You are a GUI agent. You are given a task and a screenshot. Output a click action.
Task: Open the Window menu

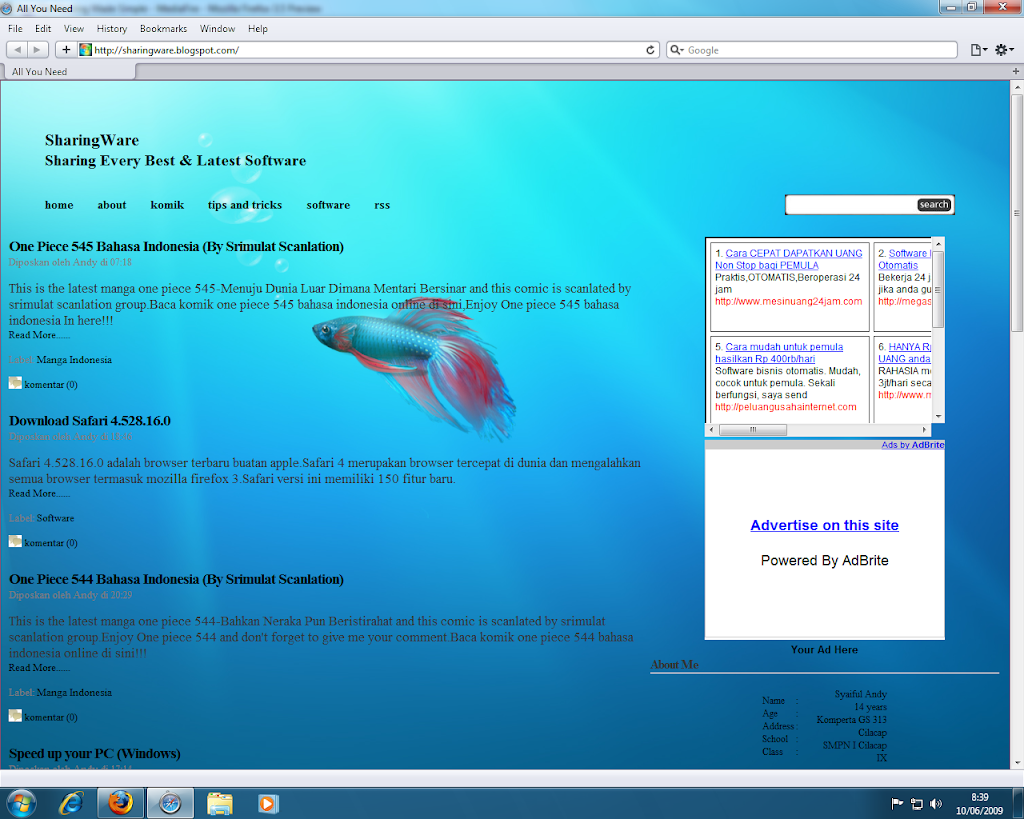pos(217,29)
